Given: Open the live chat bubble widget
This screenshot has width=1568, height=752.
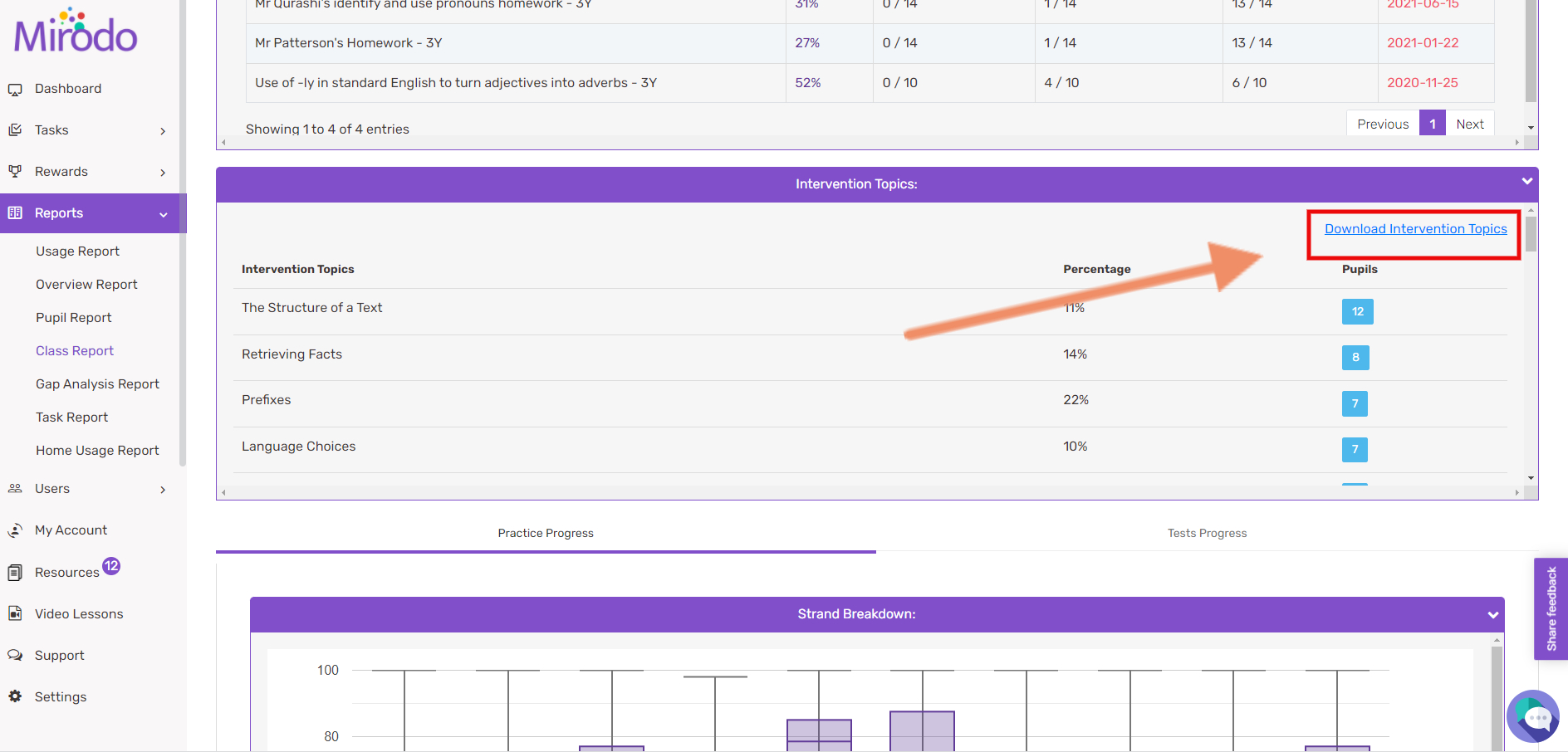Looking at the screenshot, I should coord(1533,715).
